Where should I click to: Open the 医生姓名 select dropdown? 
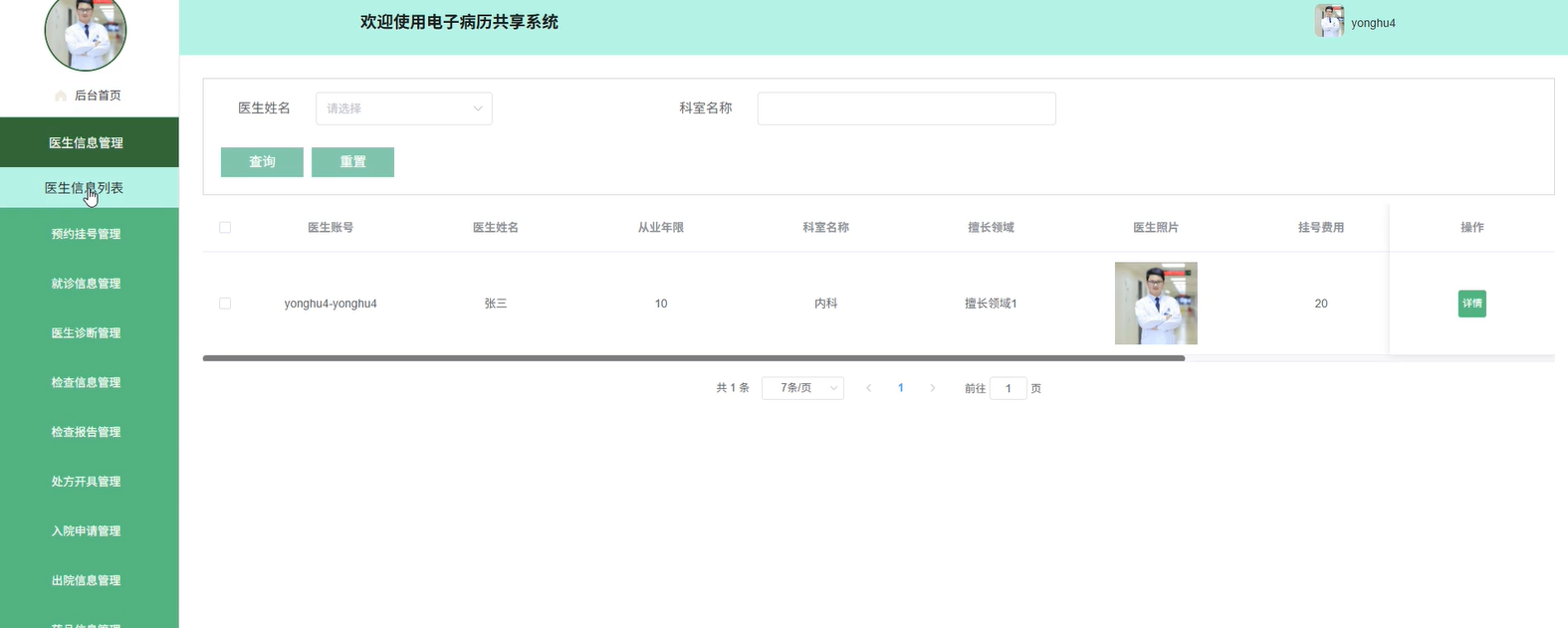(404, 108)
